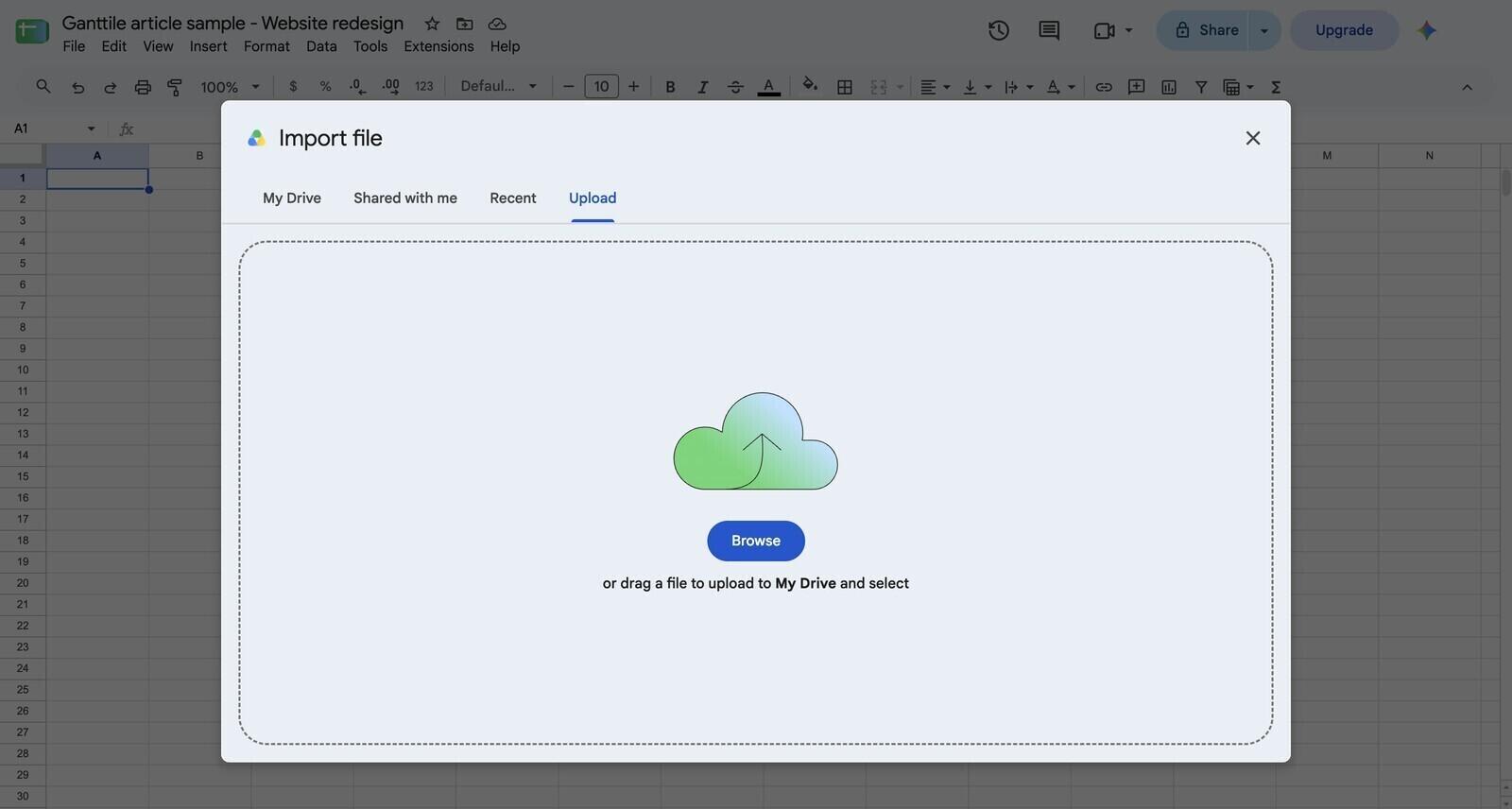Expand the Share options arrow
The height and width of the screenshot is (809, 1512).
[1264, 30]
